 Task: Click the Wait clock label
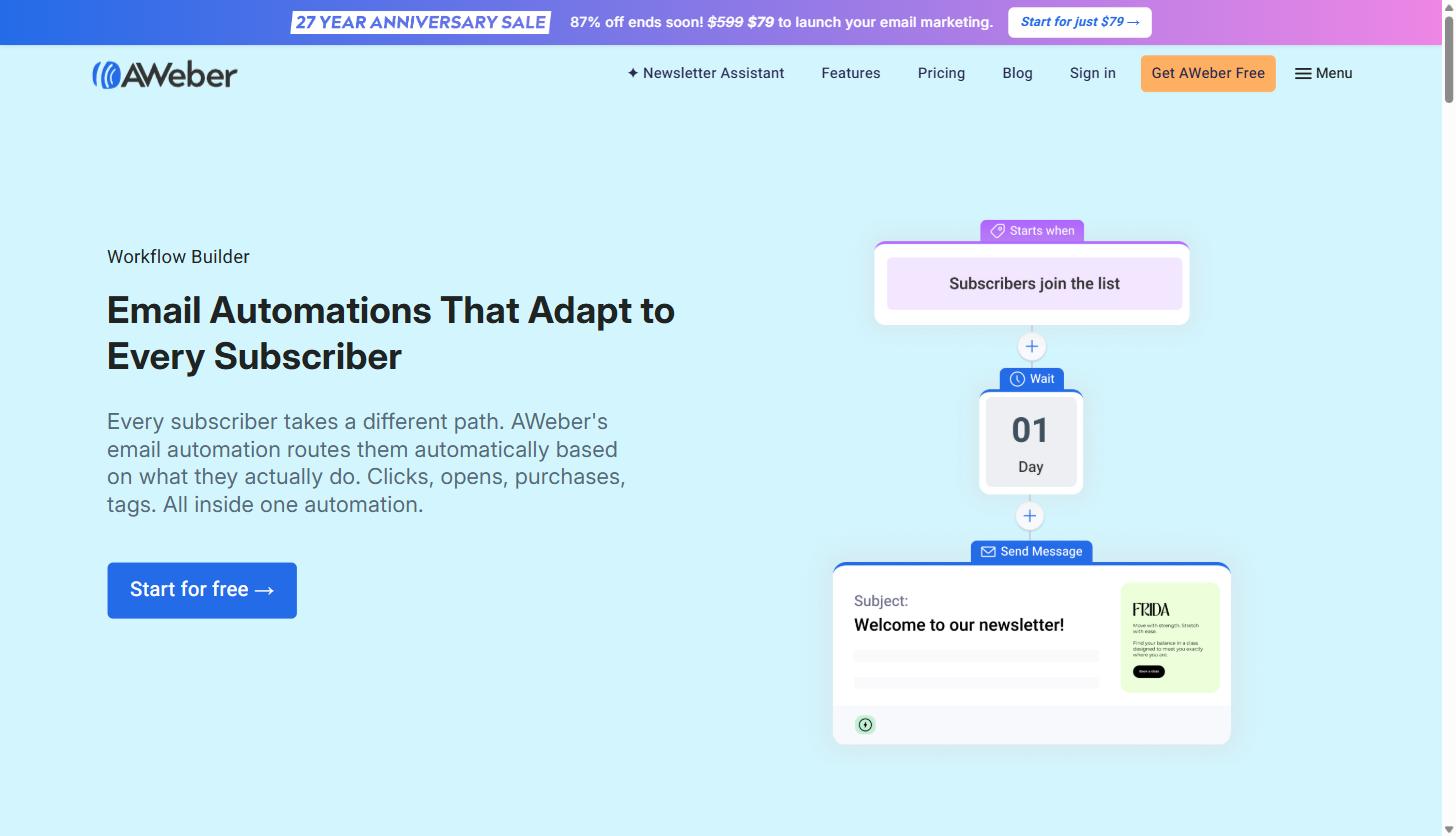click(x=1032, y=379)
